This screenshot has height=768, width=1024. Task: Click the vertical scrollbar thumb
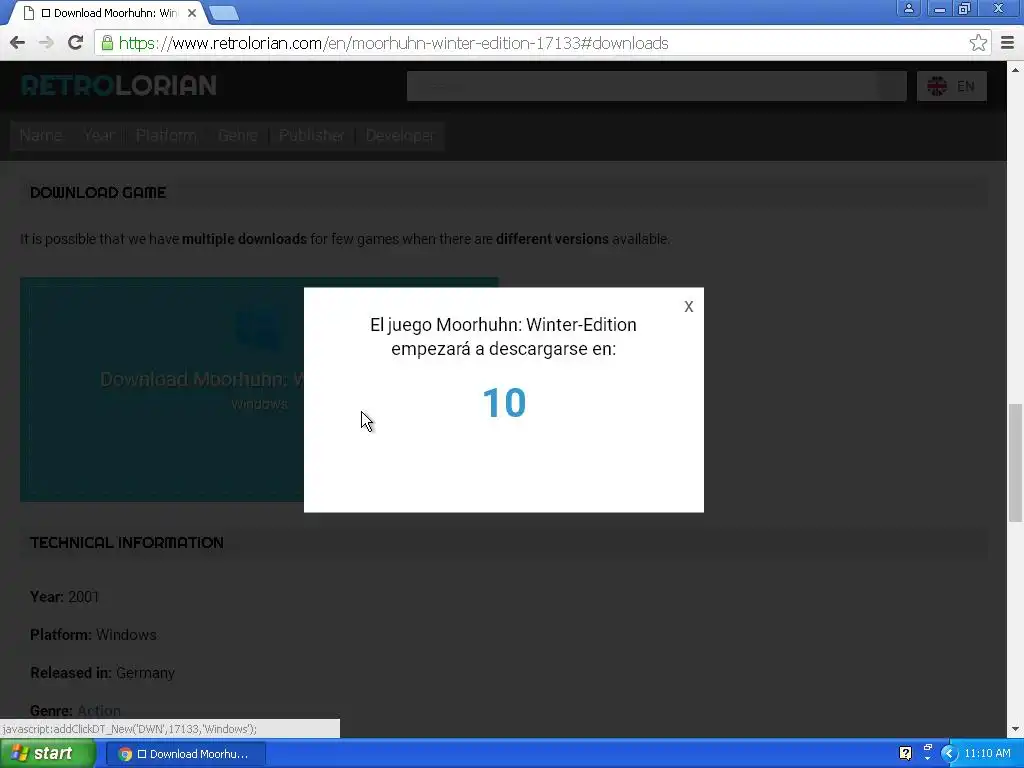(x=1015, y=463)
